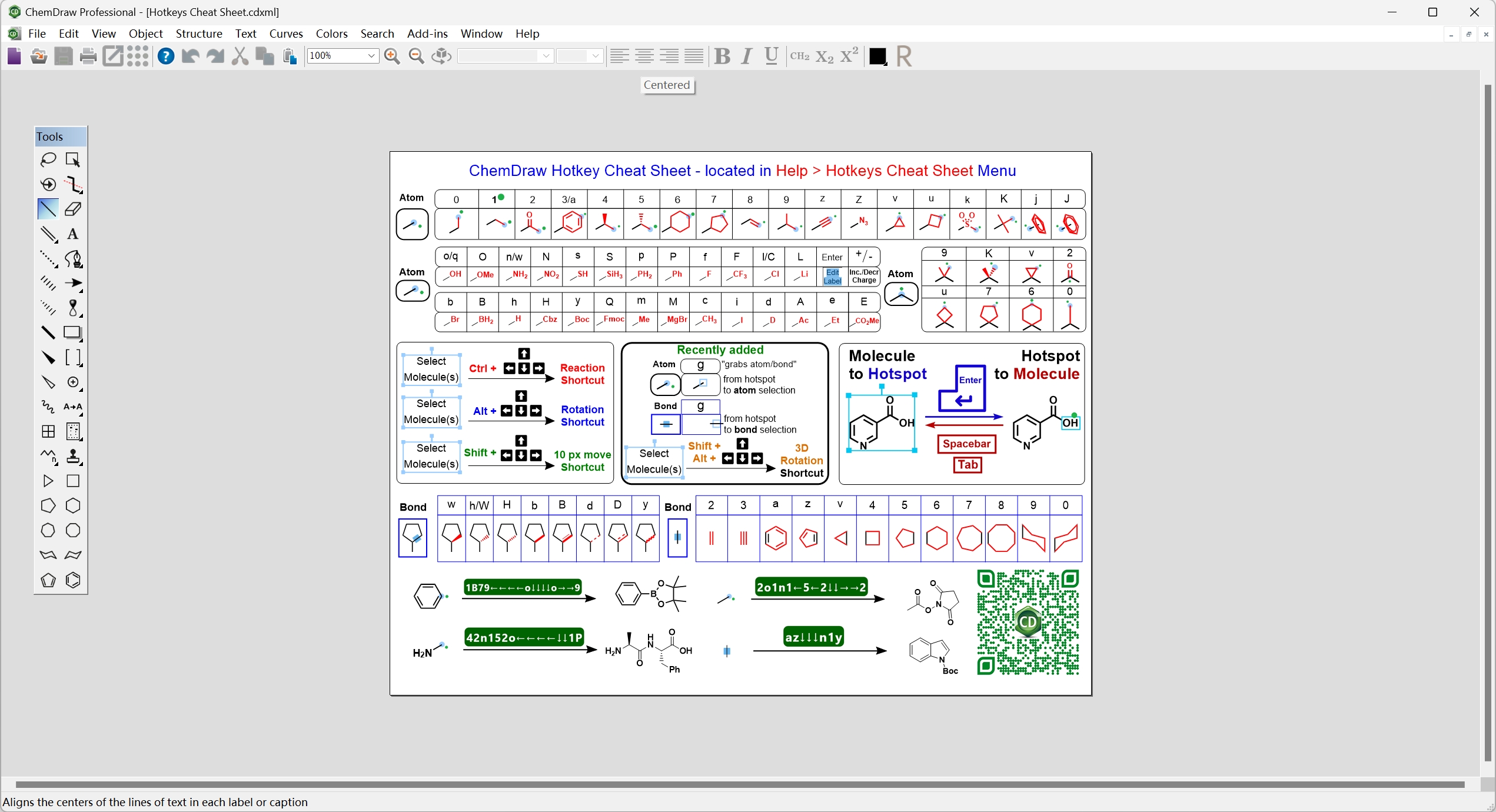Select the Lasso tool
The width and height of the screenshot is (1496, 812).
point(48,159)
